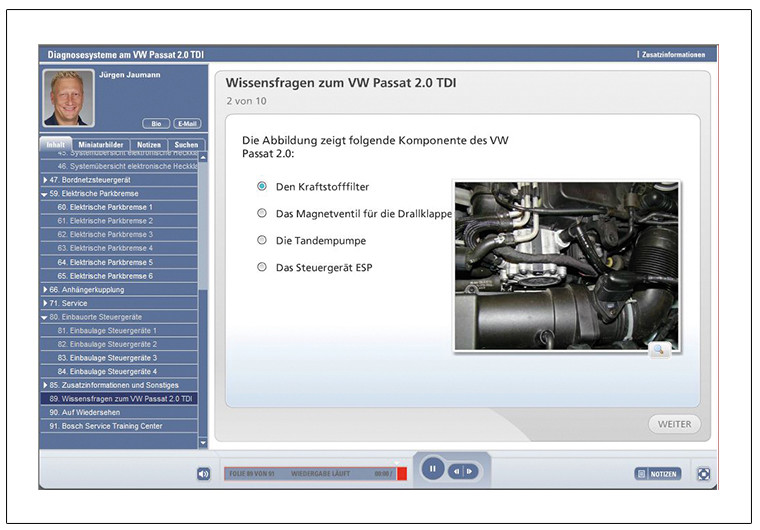Screen dimensions: 760x530
Task: Open the Suchen tab
Action: (x=186, y=145)
